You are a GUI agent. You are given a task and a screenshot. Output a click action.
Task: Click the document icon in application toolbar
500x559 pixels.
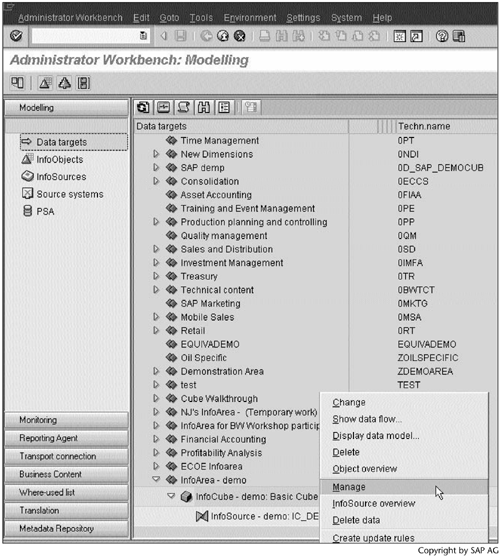click(x=84, y=83)
